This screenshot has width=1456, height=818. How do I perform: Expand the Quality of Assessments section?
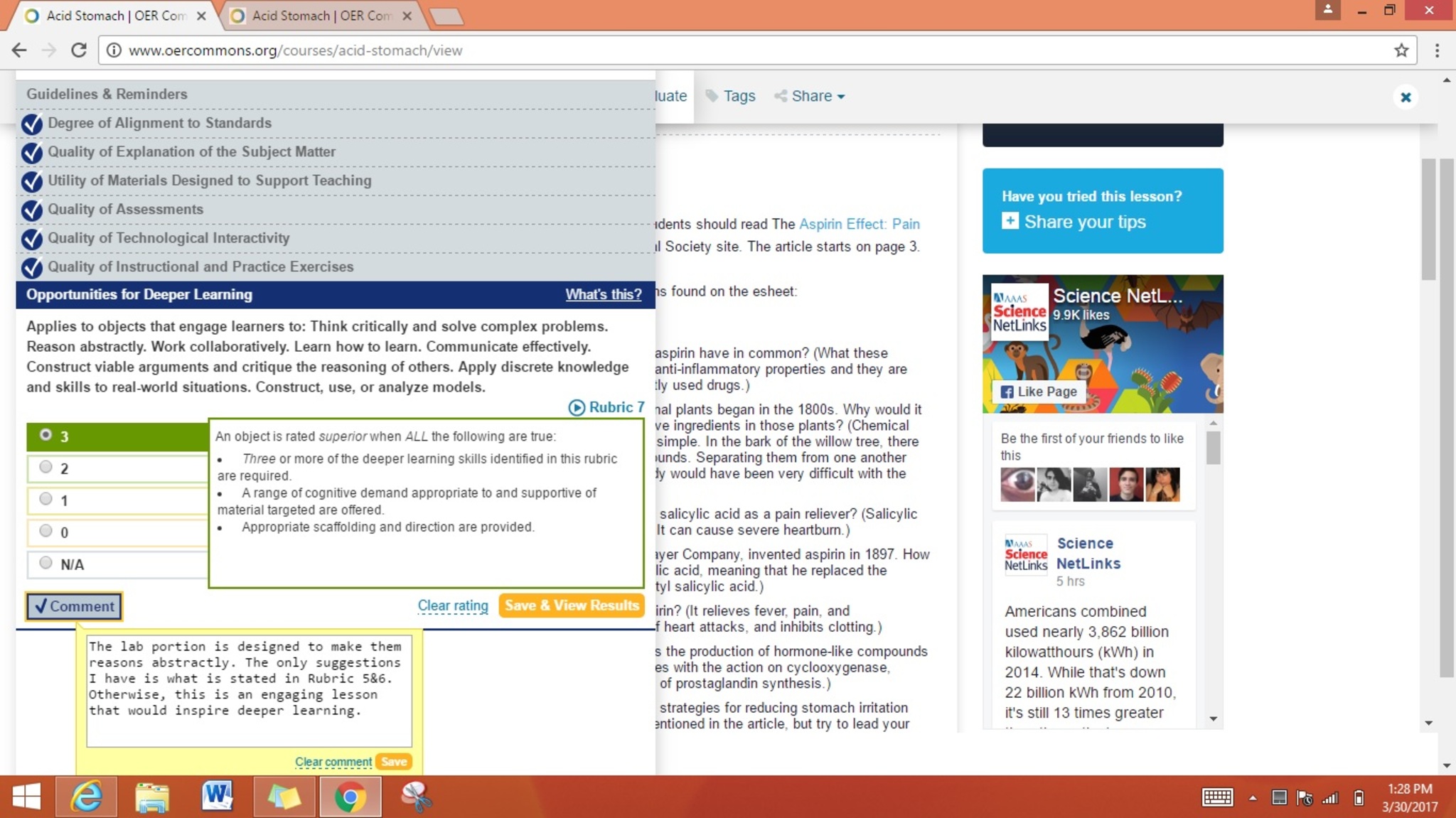point(125,209)
